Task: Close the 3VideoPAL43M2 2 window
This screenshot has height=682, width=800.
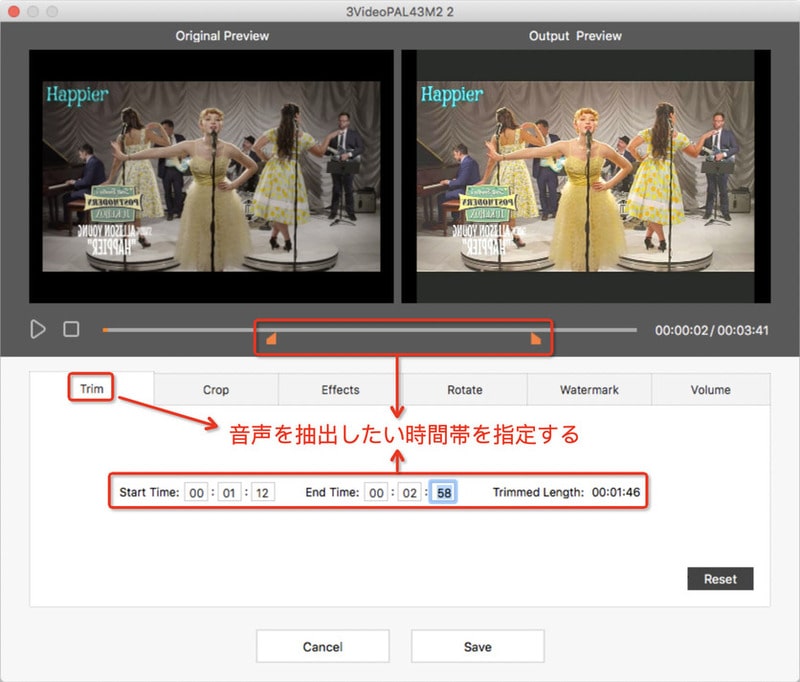Action: point(14,11)
